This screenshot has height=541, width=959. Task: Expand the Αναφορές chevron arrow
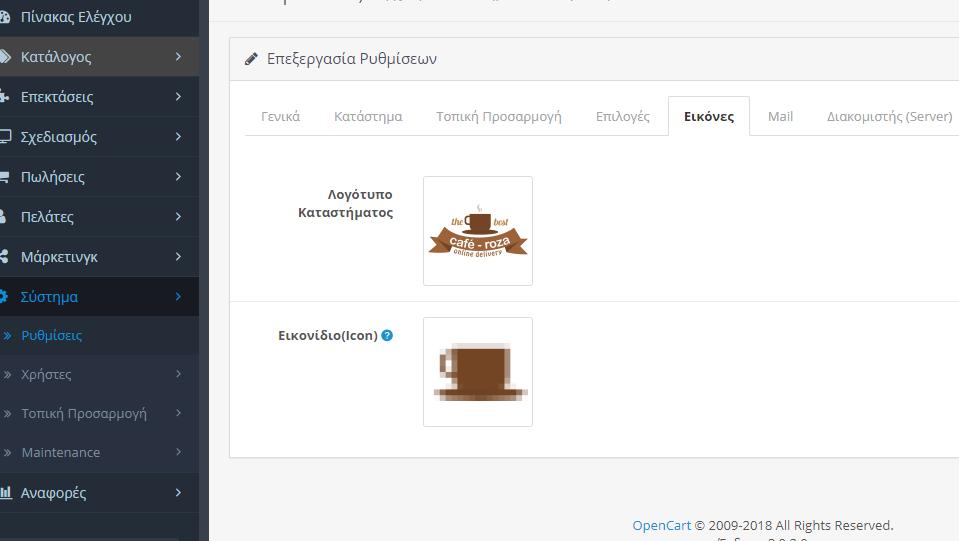(x=178, y=493)
